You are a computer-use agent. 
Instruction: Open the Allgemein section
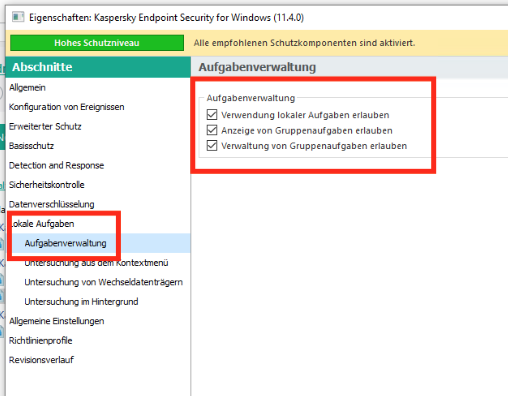27,88
